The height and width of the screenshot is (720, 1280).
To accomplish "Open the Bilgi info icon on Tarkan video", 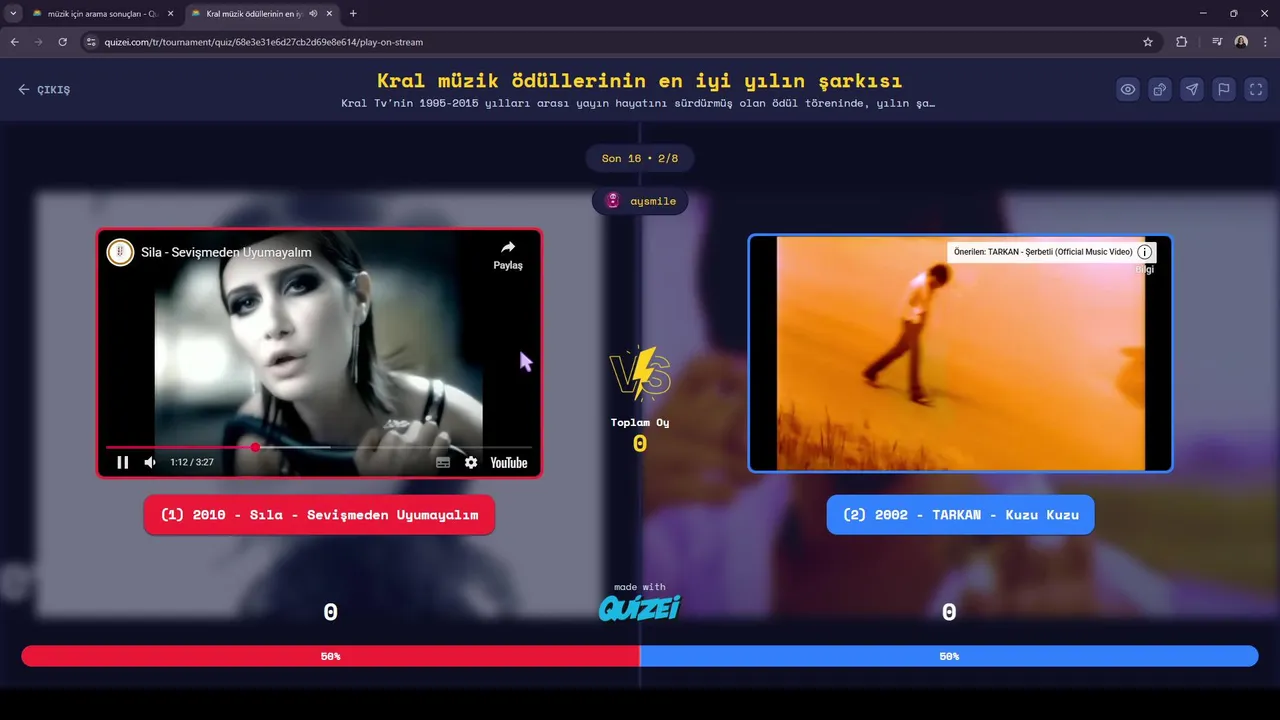I will pos(1145,252).
